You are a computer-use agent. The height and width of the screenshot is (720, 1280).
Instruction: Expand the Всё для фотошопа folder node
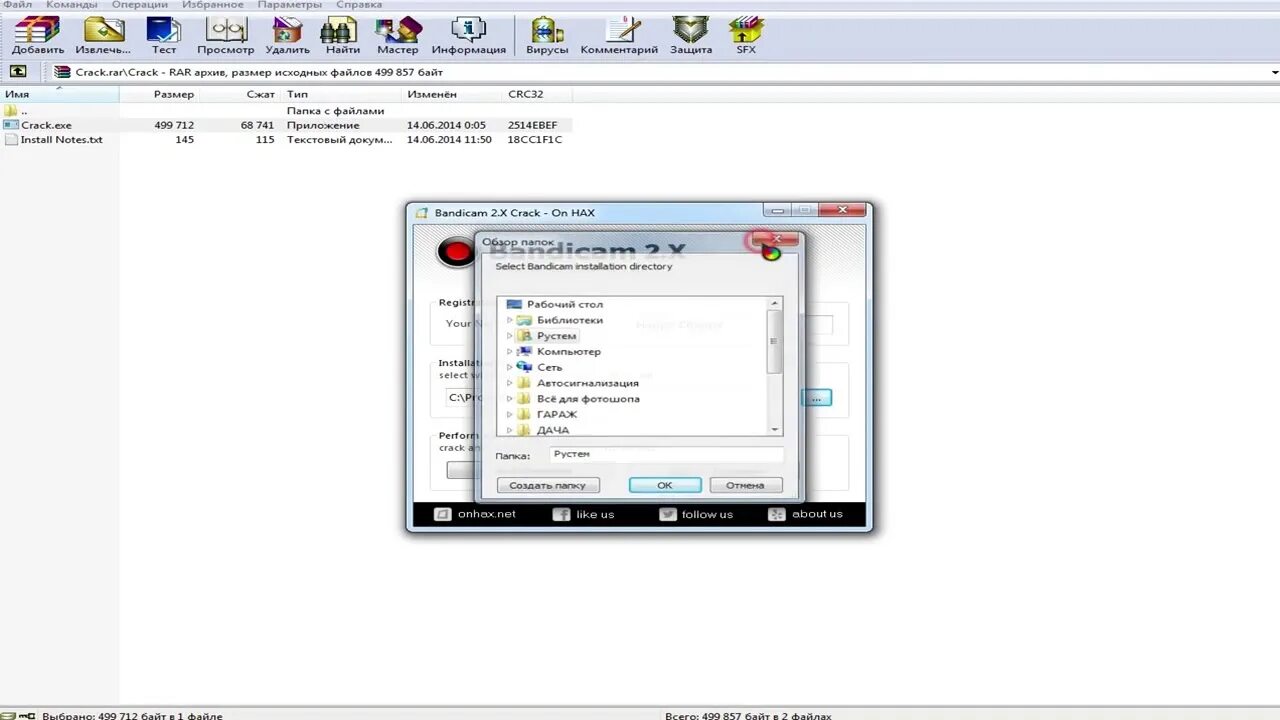(509, 399)
